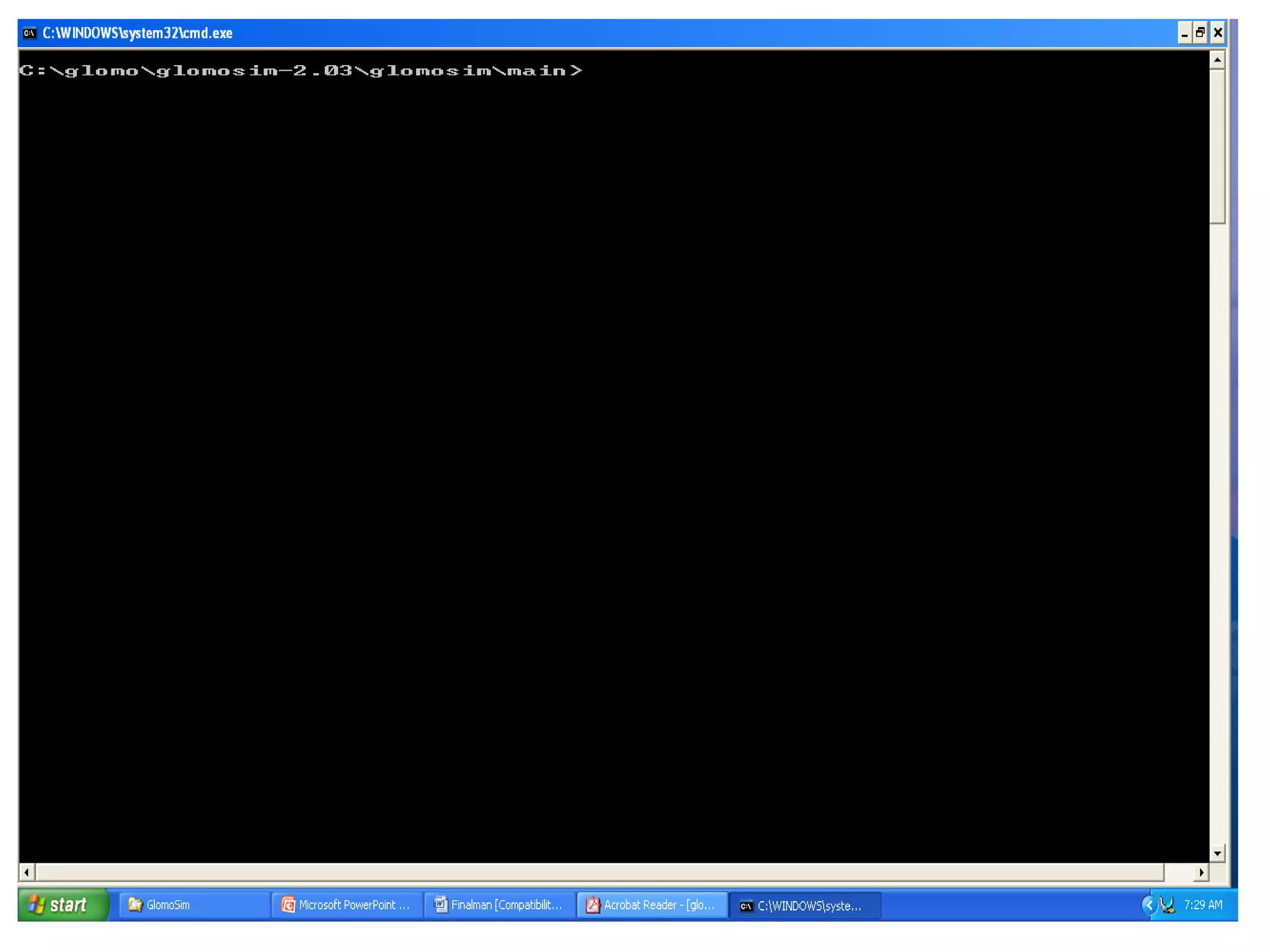Click the Acrobat Reader PDF icon
This screenshot has width=1270, height=952.
tap(593, 905)
